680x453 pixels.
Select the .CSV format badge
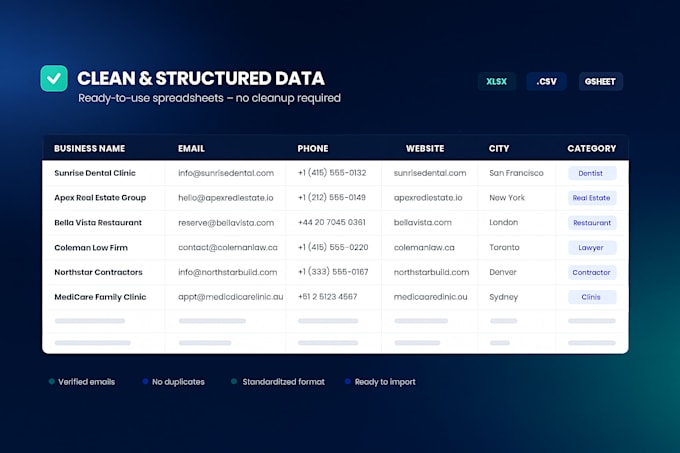point(546,81)
